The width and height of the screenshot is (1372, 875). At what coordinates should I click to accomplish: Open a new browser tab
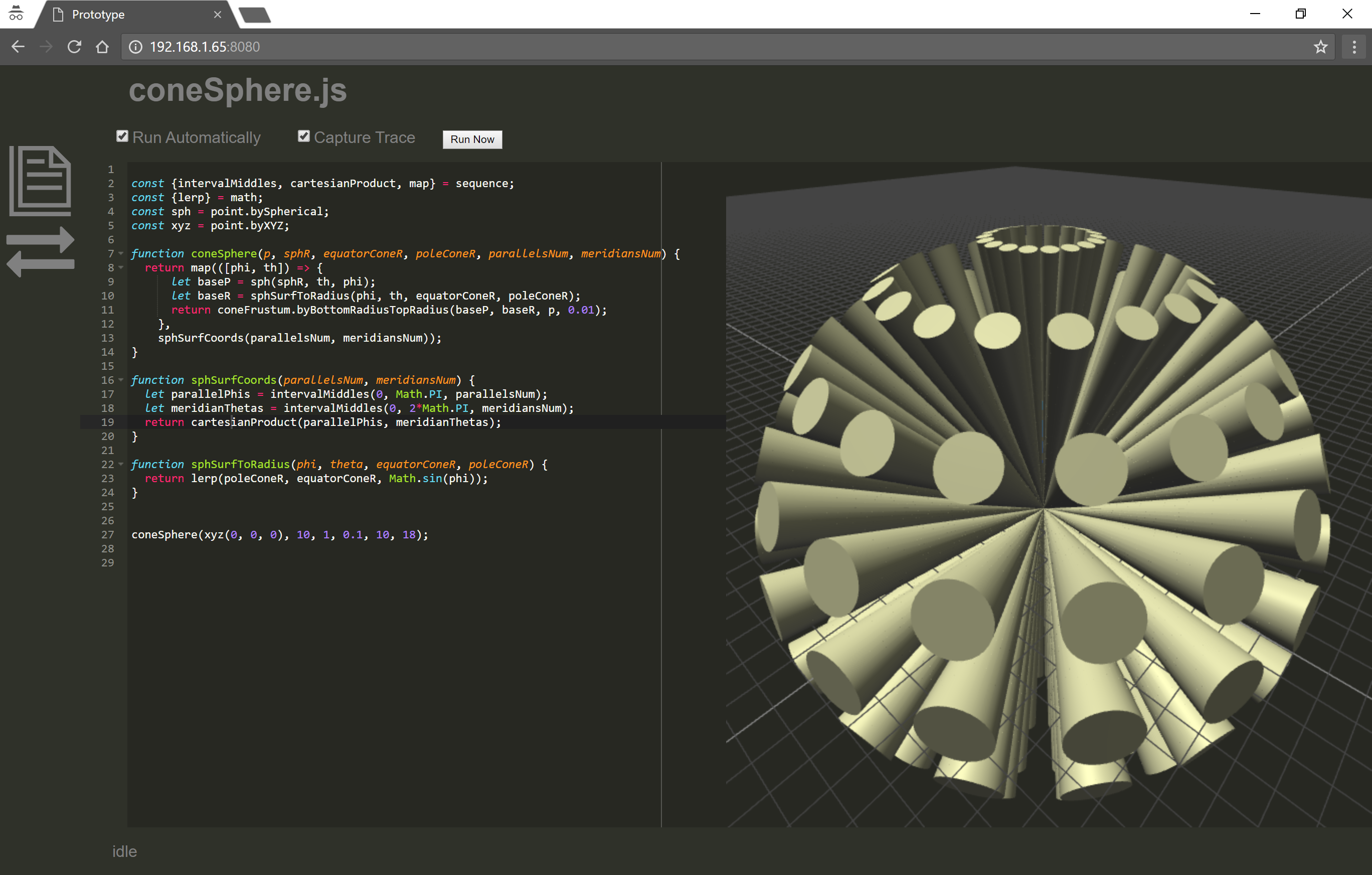click(x=255, y=15)
